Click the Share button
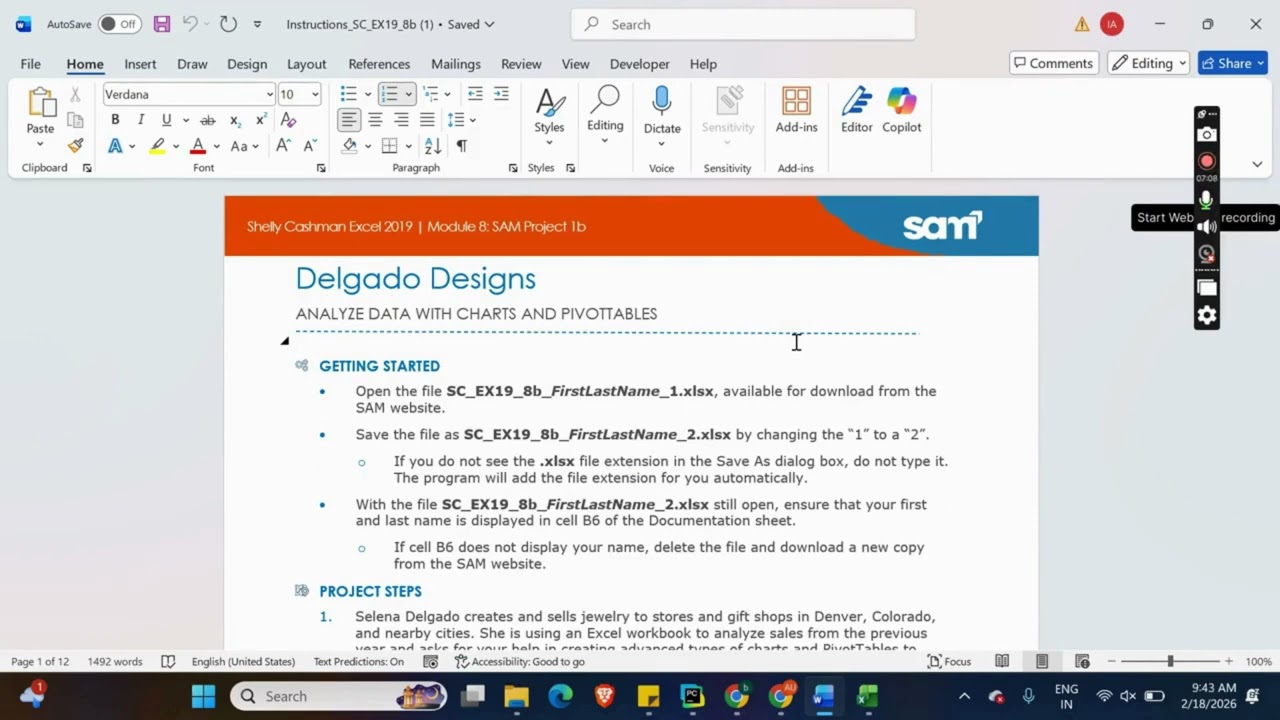 [1233, 63]
